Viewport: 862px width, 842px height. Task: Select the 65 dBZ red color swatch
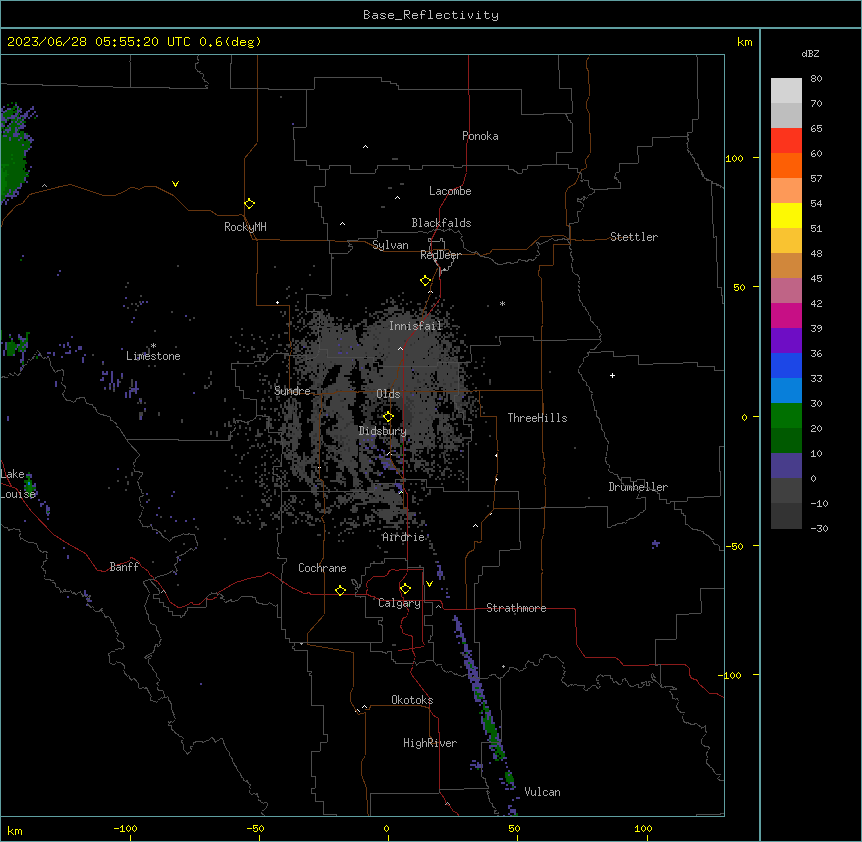coord(786,140)
